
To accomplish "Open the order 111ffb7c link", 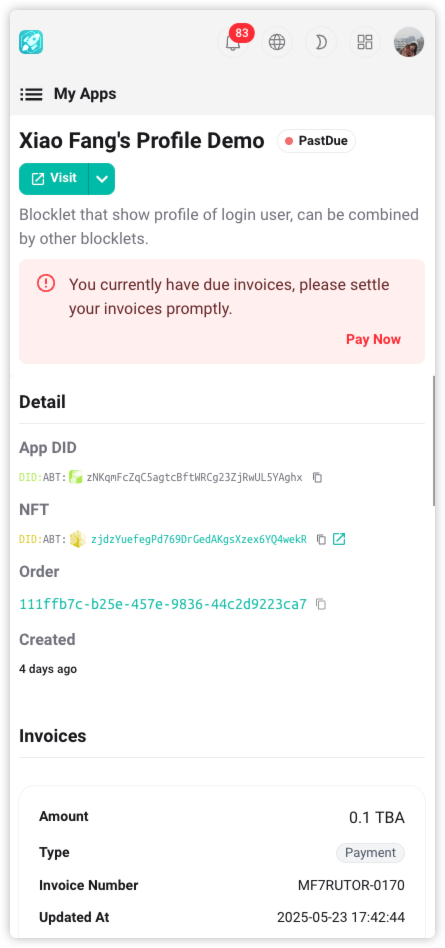I will 163,604.
